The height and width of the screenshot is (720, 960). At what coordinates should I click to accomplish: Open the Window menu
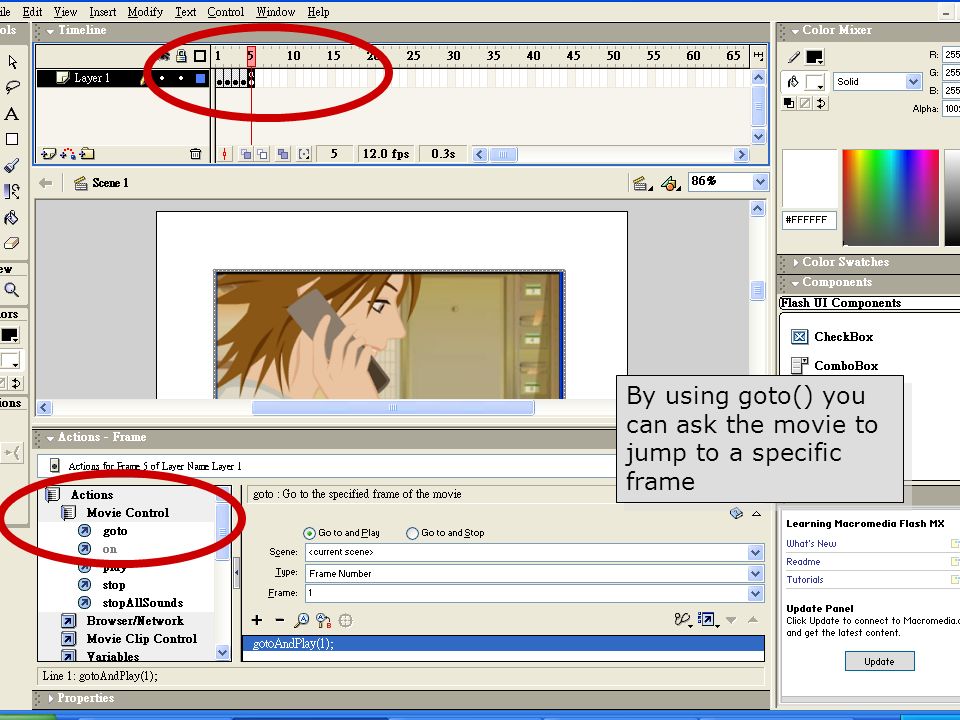[276, 12]
